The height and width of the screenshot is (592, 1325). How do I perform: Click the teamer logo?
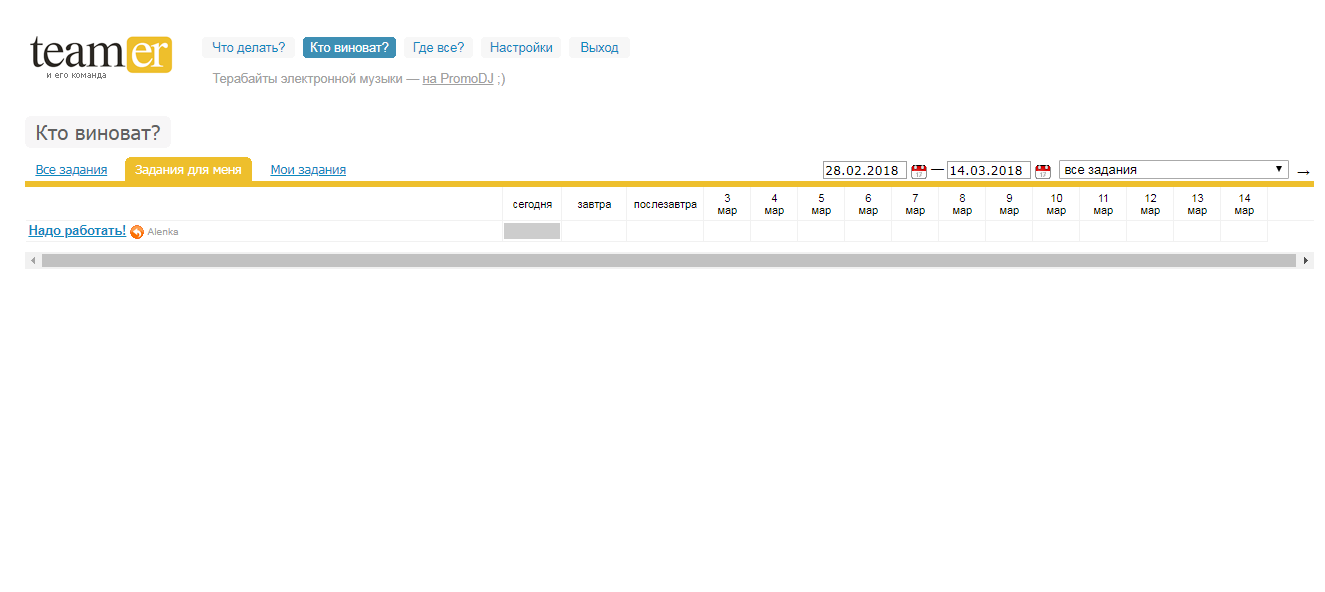(x=100, y=56)
